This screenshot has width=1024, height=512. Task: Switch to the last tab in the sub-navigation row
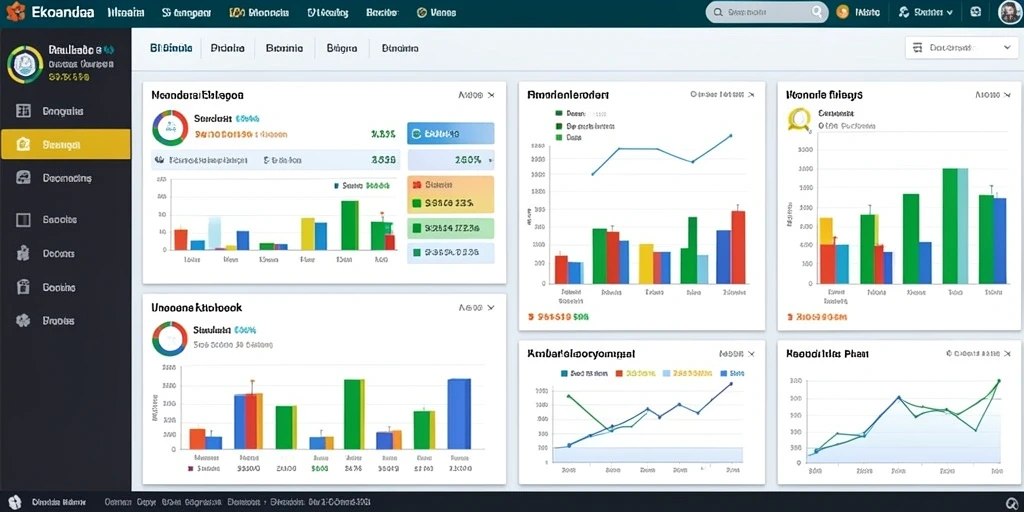[x=400, y=48]
